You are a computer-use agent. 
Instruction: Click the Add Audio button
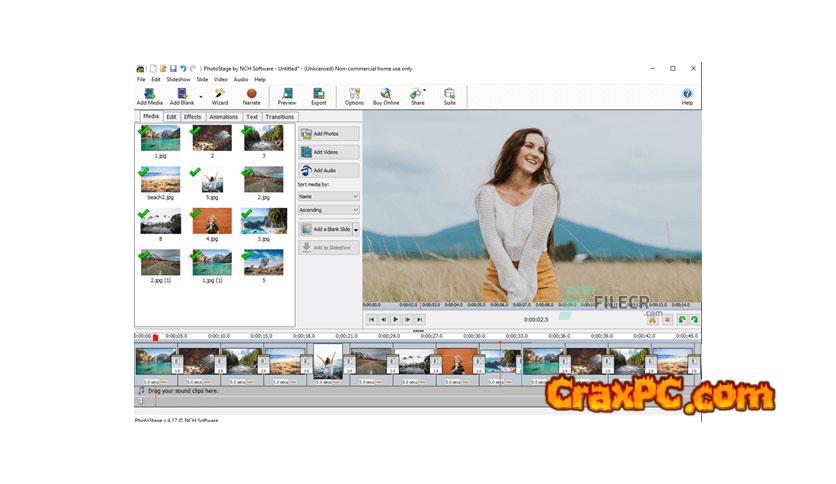tap(328, 171)
